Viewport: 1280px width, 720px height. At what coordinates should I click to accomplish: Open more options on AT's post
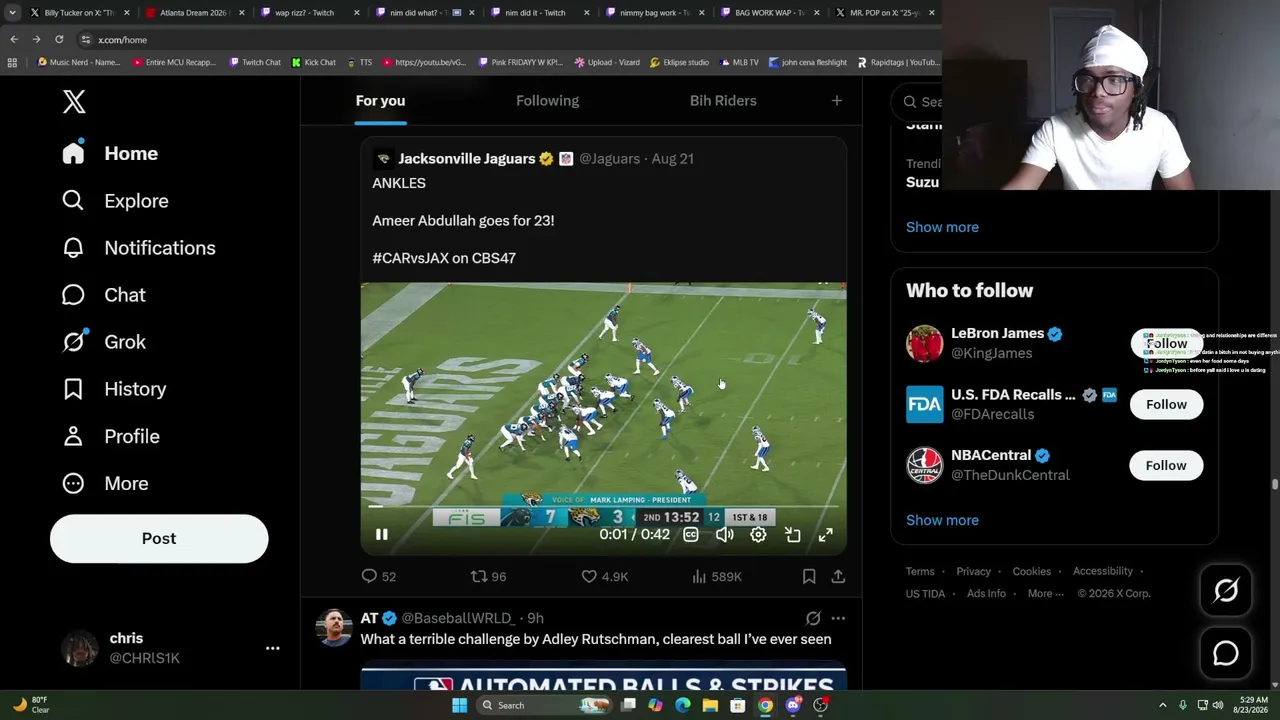(838, 618)
